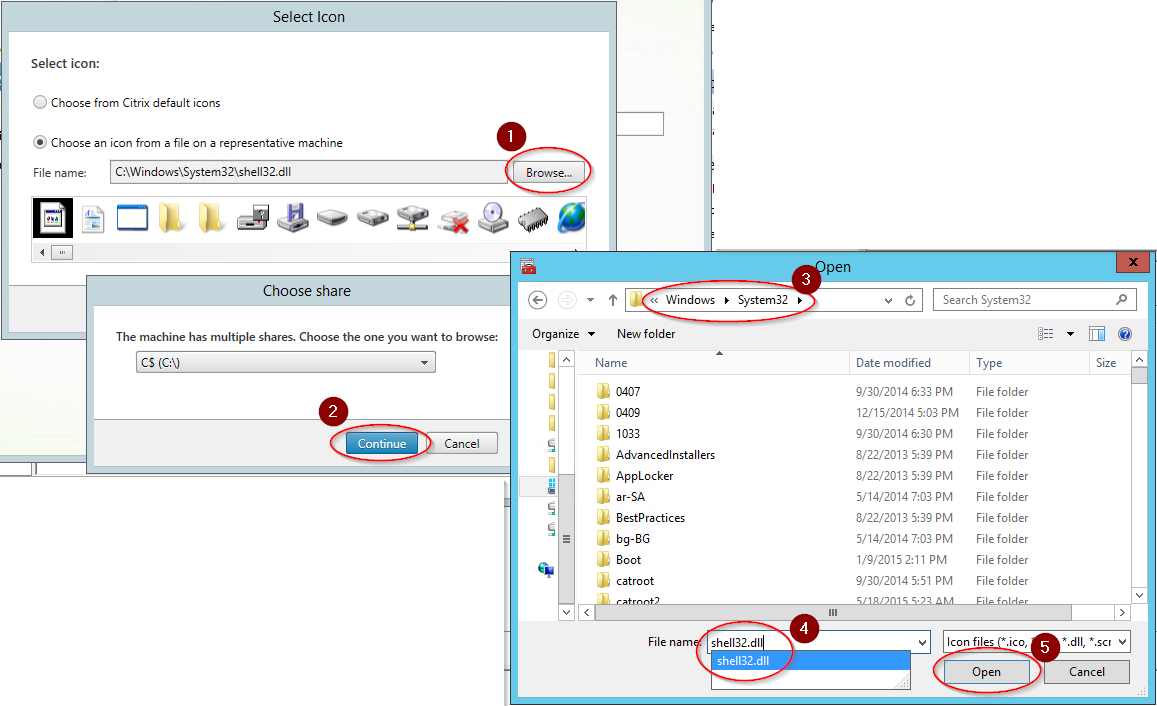Click the Forward arrow in Open dialog
Image resolution: width=1157 pixels, height=706 pixels.
[567, 300]
